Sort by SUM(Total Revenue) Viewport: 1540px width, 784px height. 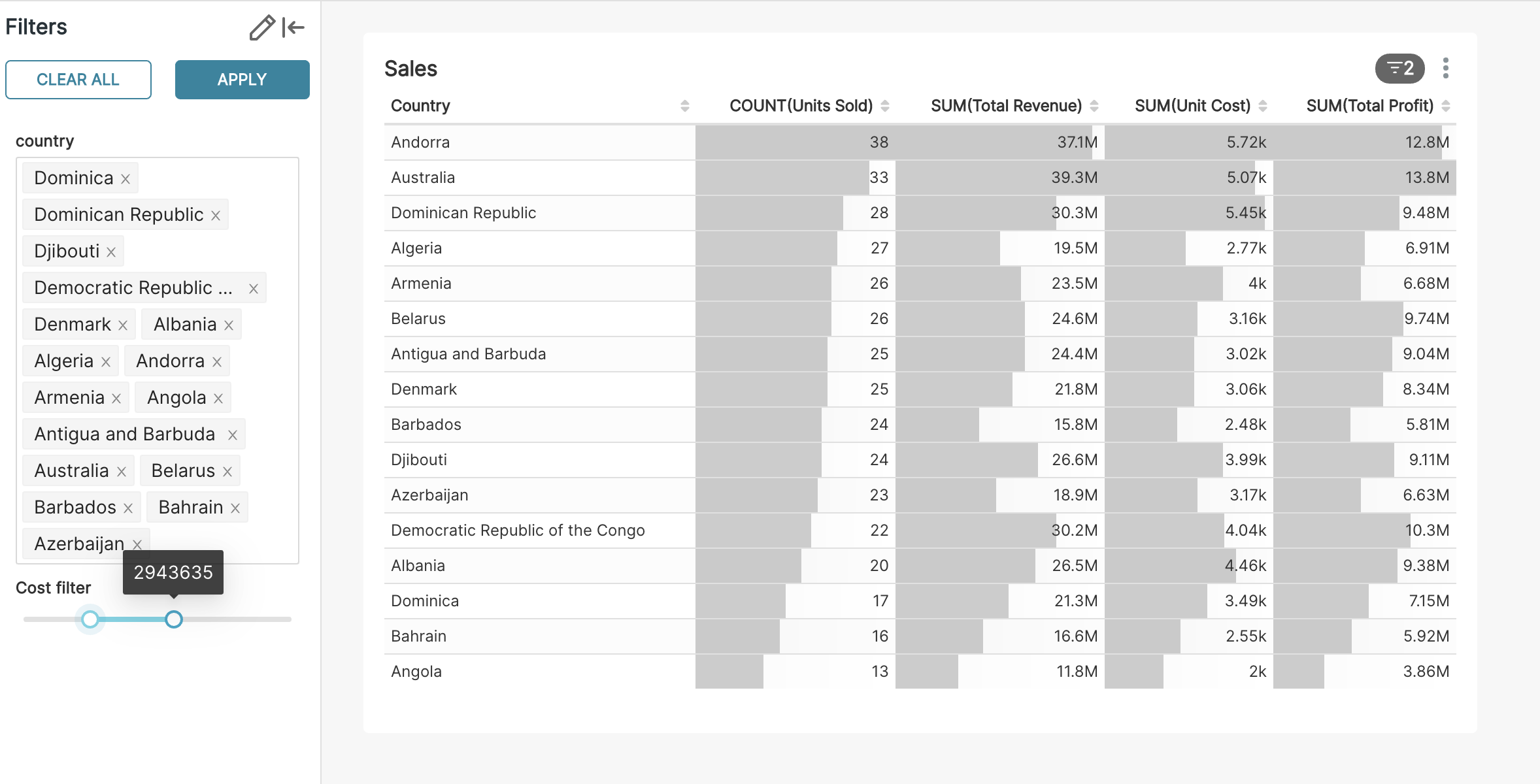1094,105
